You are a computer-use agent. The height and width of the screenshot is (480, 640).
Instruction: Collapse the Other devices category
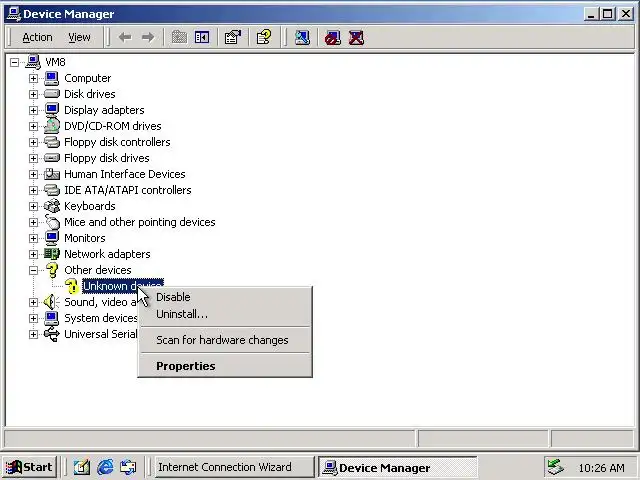pyautogui.click(x=33, y=270)
